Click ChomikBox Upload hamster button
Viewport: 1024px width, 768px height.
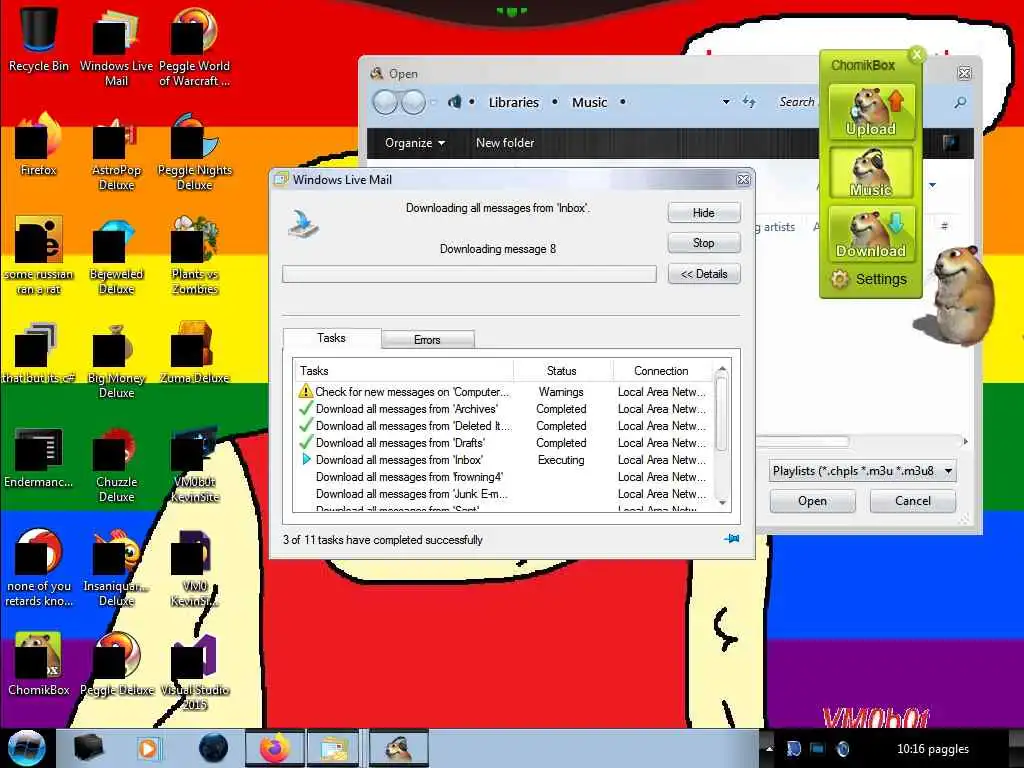(x=871, y=112)
